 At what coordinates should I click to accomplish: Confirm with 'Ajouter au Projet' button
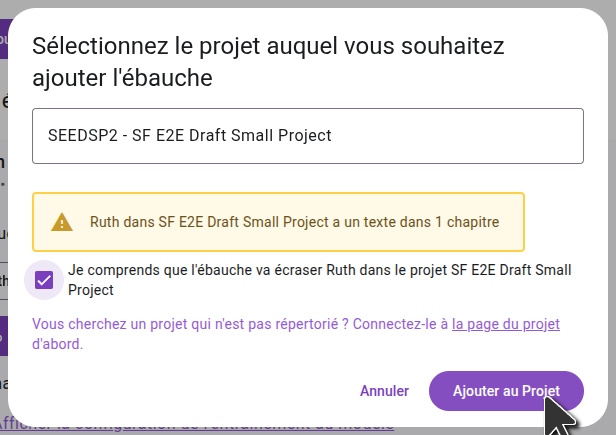(x=505, y=390)
